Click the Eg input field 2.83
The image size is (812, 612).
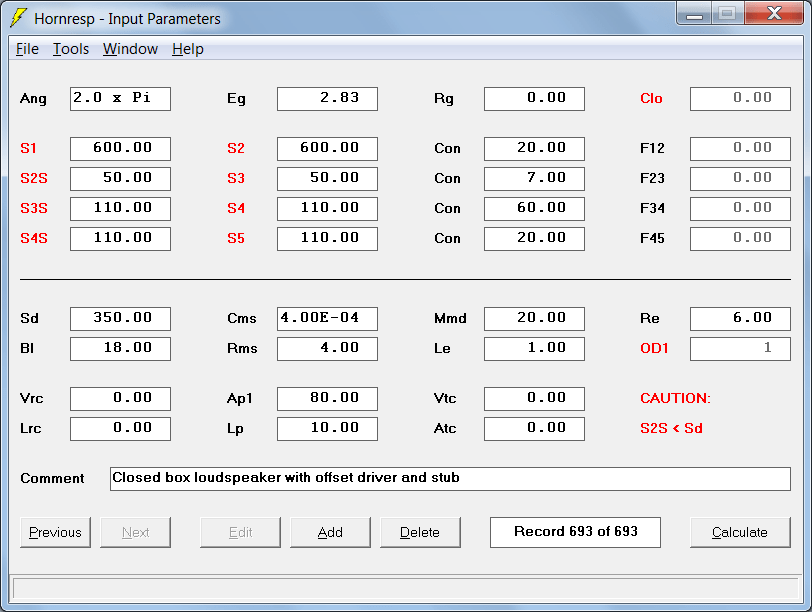(x=327, y=99)
